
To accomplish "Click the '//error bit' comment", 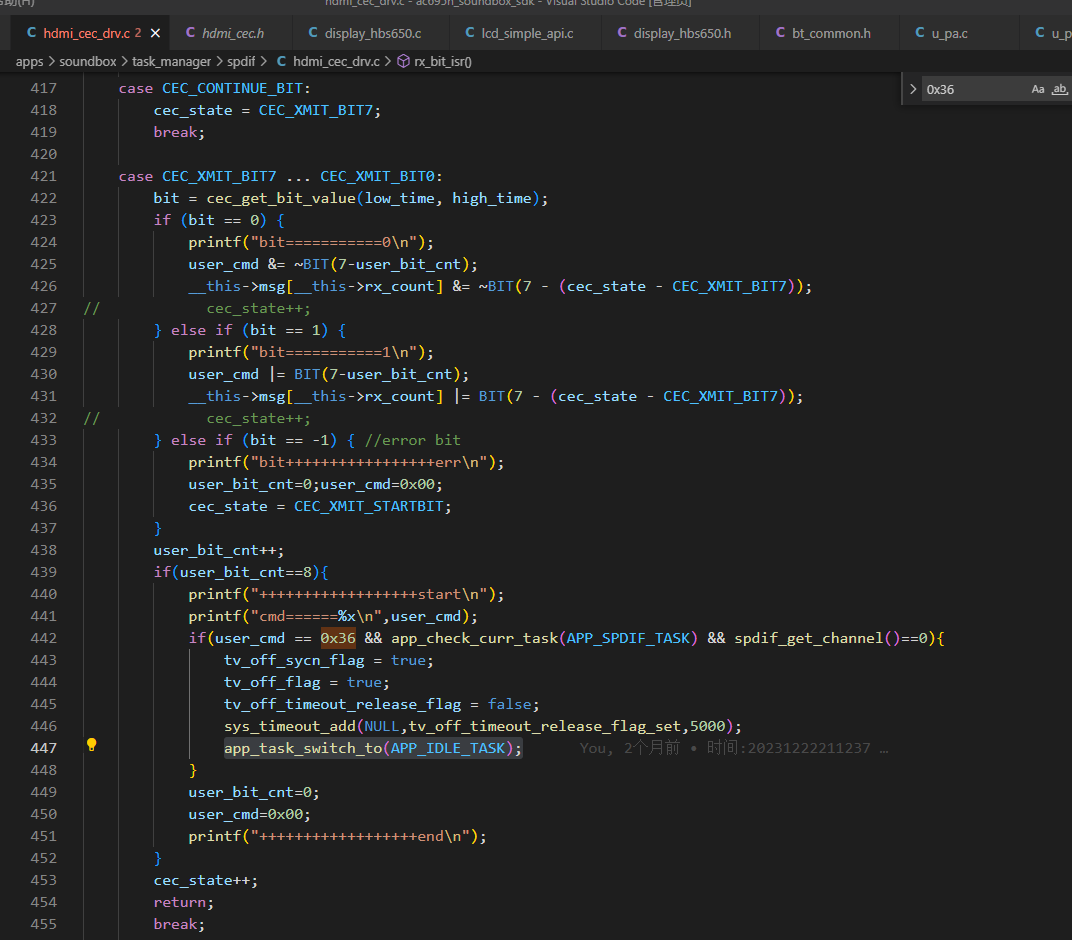I will pyautogui.click(x=413, y=440).
